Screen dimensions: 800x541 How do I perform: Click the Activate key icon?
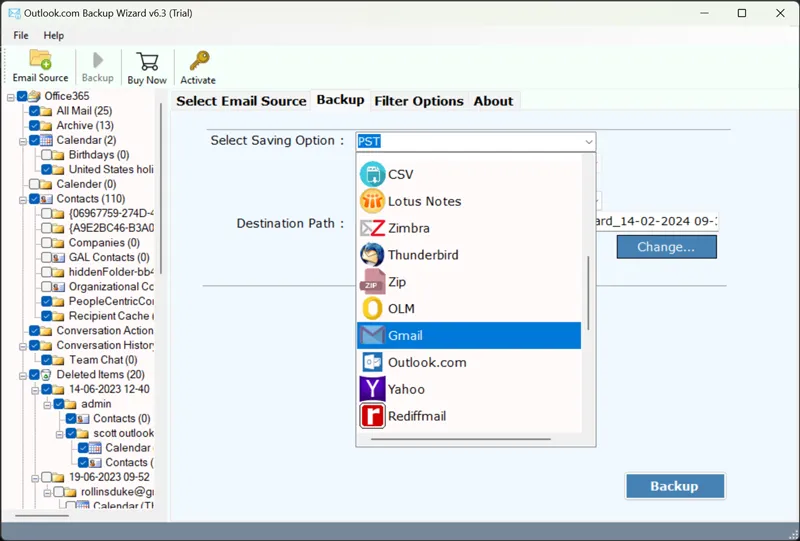pos(198,60)
